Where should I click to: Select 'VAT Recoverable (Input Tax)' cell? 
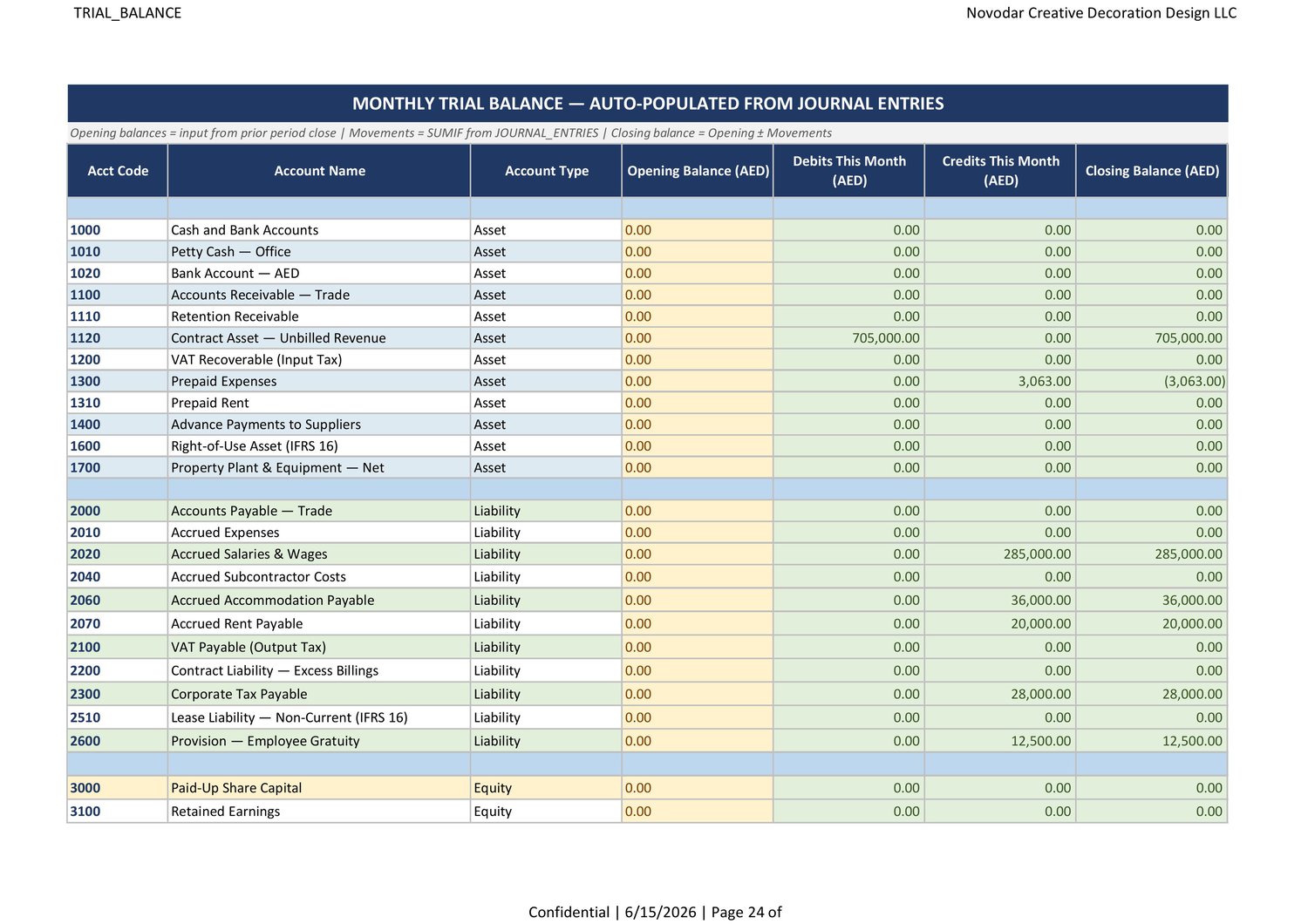point(319,360)
